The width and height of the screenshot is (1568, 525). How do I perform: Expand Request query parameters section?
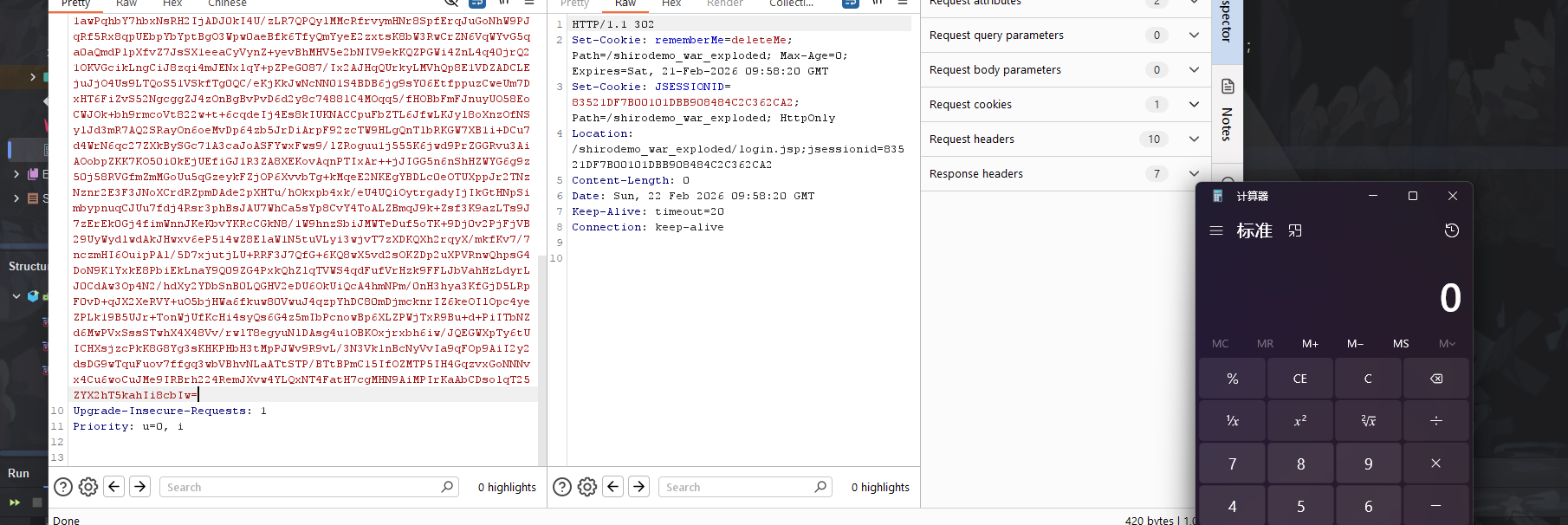(x=1194, y=36)
